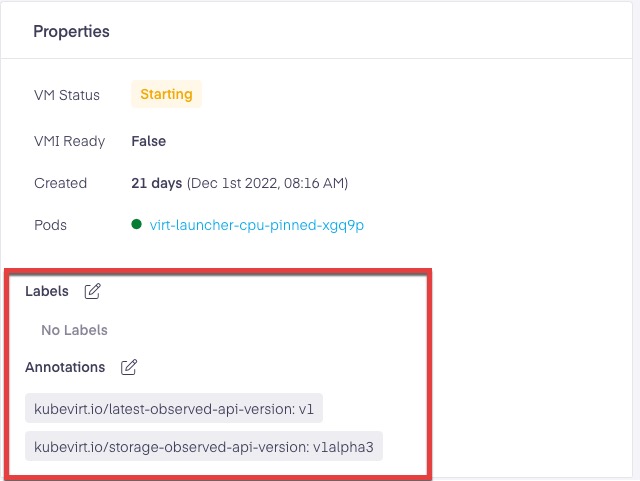The height and width of the screenshot is (481, 640).
Task: Click the green pod status dot
Action: tap(136, 225)
